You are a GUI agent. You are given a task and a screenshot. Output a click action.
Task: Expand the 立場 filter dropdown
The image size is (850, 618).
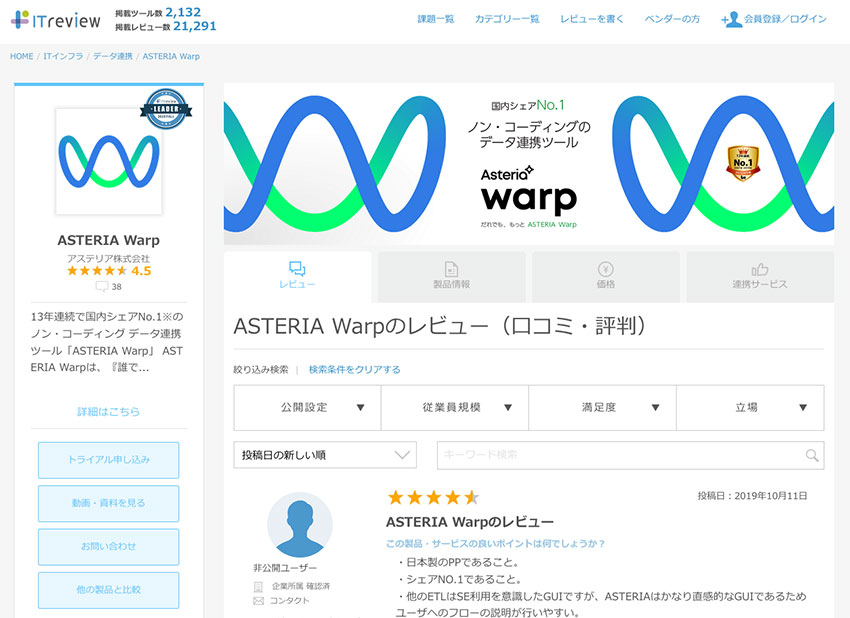750,408
